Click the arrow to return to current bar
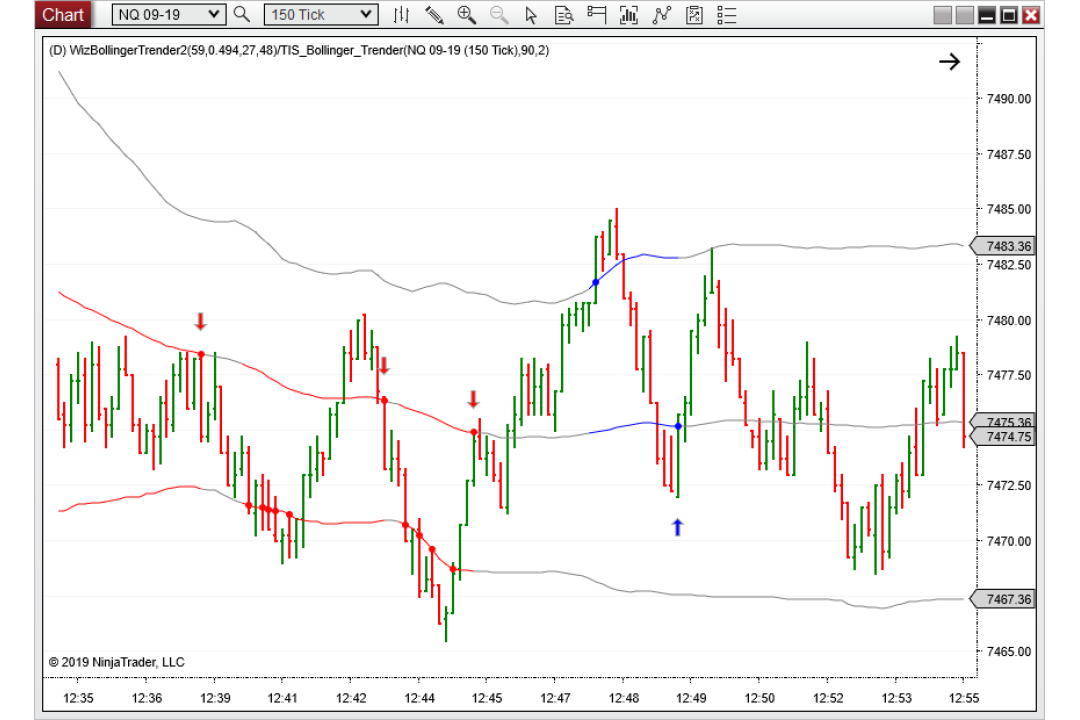This screenshot has height=720, width=1080. click(x=950, y=62)
